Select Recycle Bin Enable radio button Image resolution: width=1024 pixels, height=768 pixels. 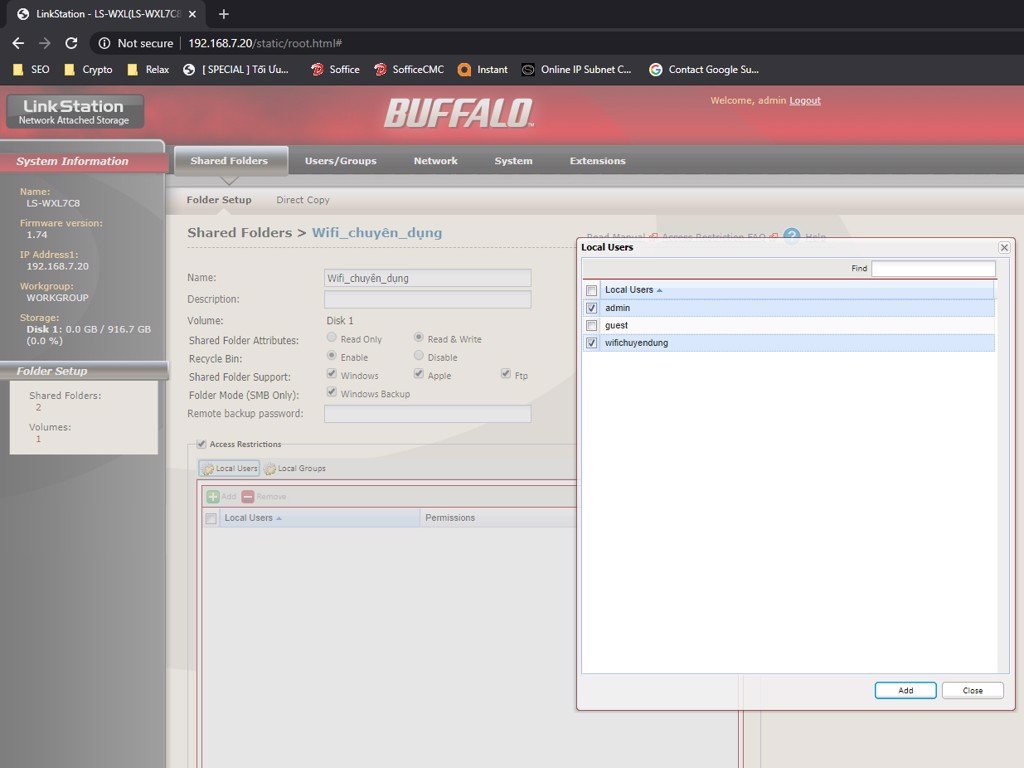click(332, 356)
